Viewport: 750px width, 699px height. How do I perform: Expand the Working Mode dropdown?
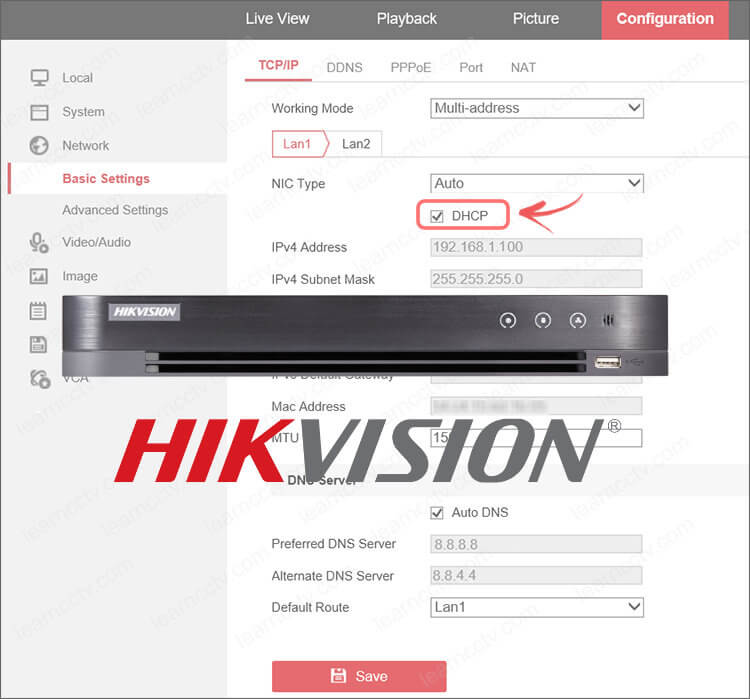point(537,108)
